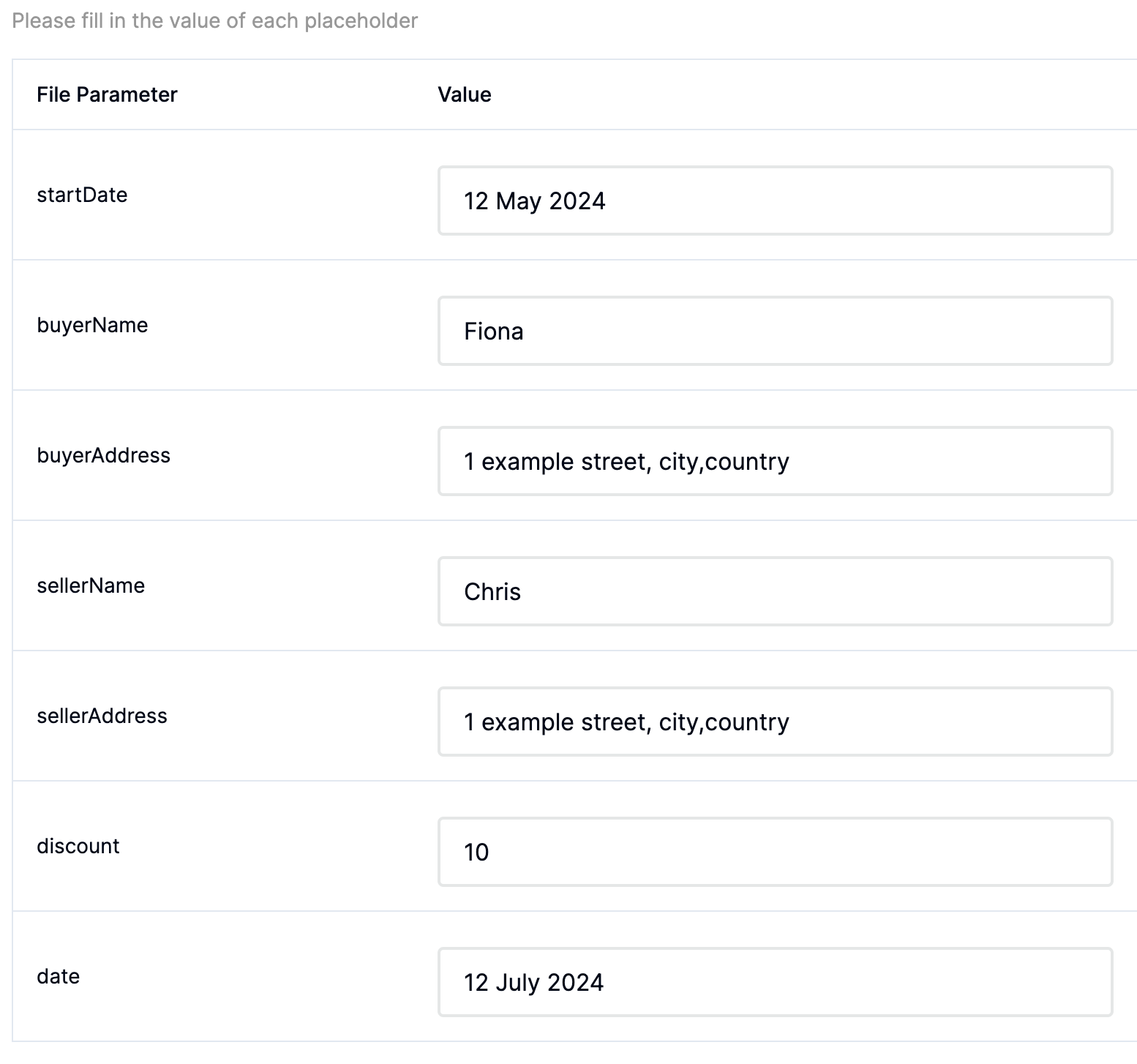Click the discount field showing 10
The height and width of the screenshot is (1064, 1137).
[775, 852]
